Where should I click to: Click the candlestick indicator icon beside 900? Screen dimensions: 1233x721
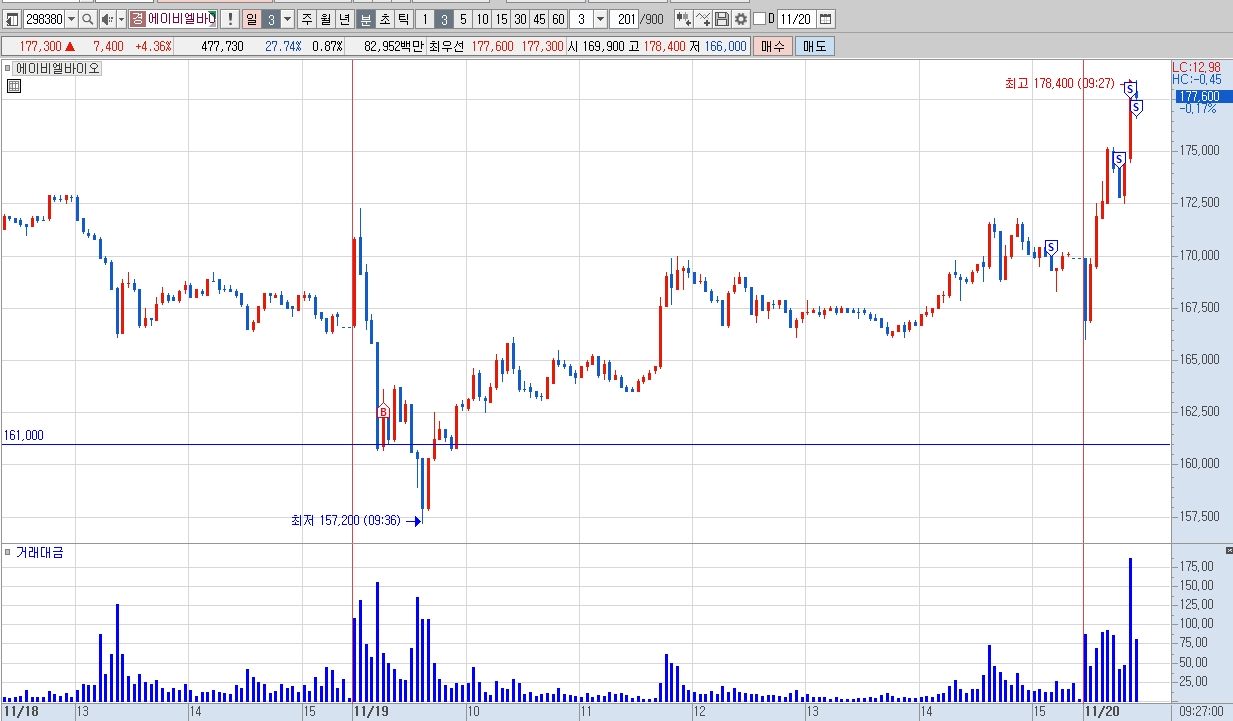pyautogui.click(x=684, y=19)
